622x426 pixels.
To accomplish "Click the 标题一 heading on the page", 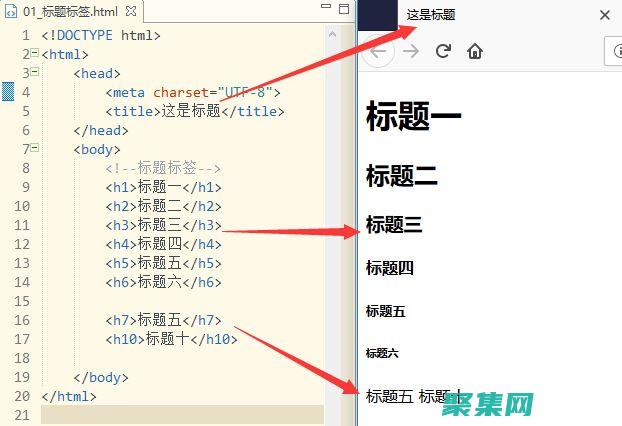I will pyautogui.click(x=414, y=117).
